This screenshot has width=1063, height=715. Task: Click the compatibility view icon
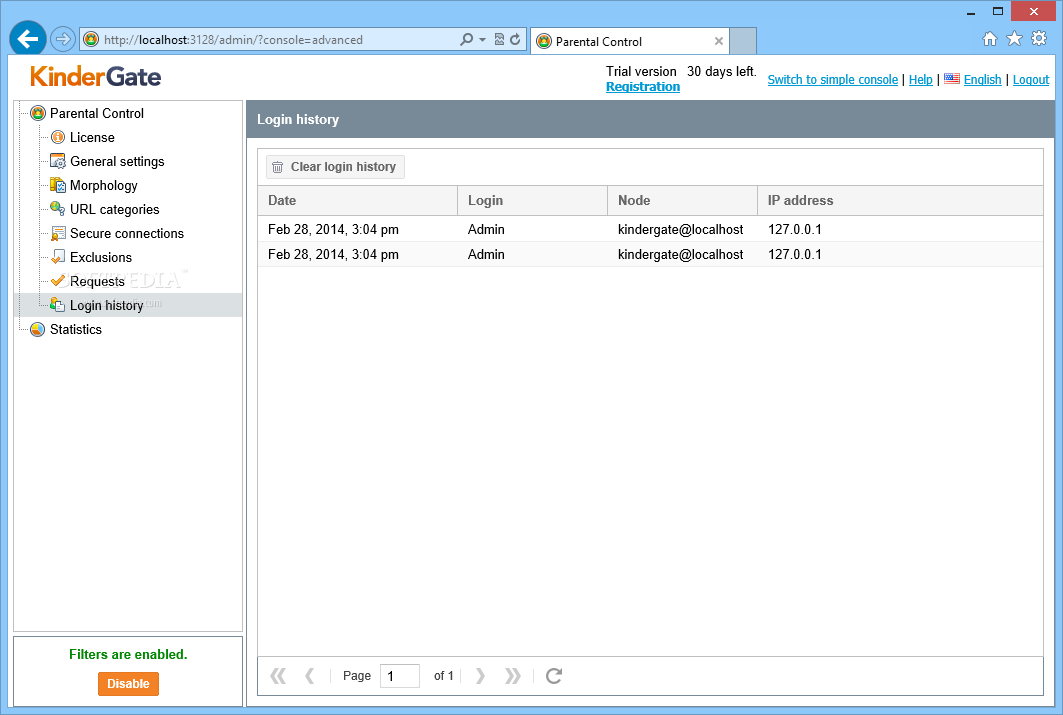tap(500, 39)
